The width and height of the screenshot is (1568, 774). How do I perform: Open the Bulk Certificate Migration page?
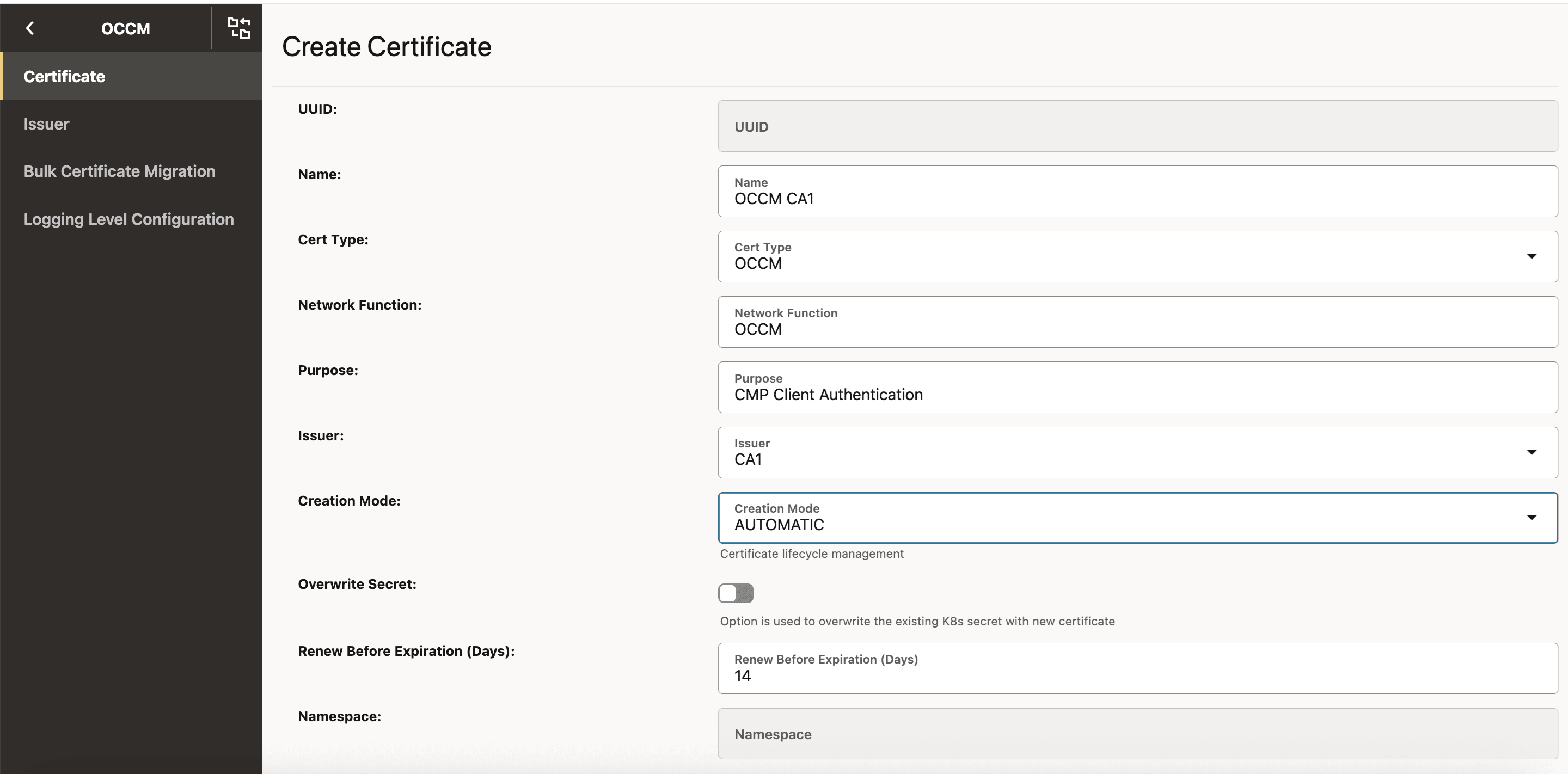(119, 171)
